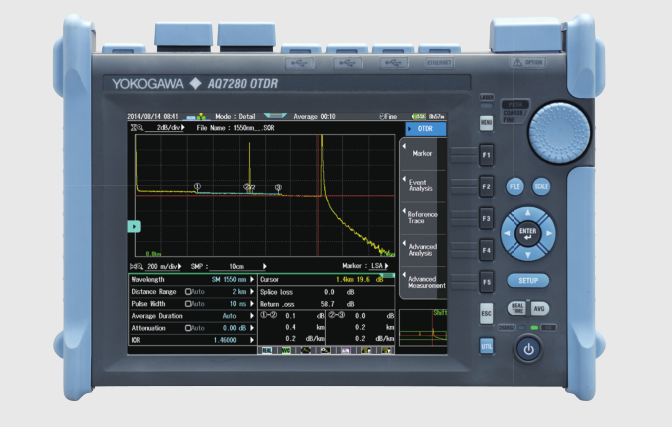Open the Attenuation 0.00 dB options arrow
Viewport: 672px width, 427px height.
(x=252, y=328)
